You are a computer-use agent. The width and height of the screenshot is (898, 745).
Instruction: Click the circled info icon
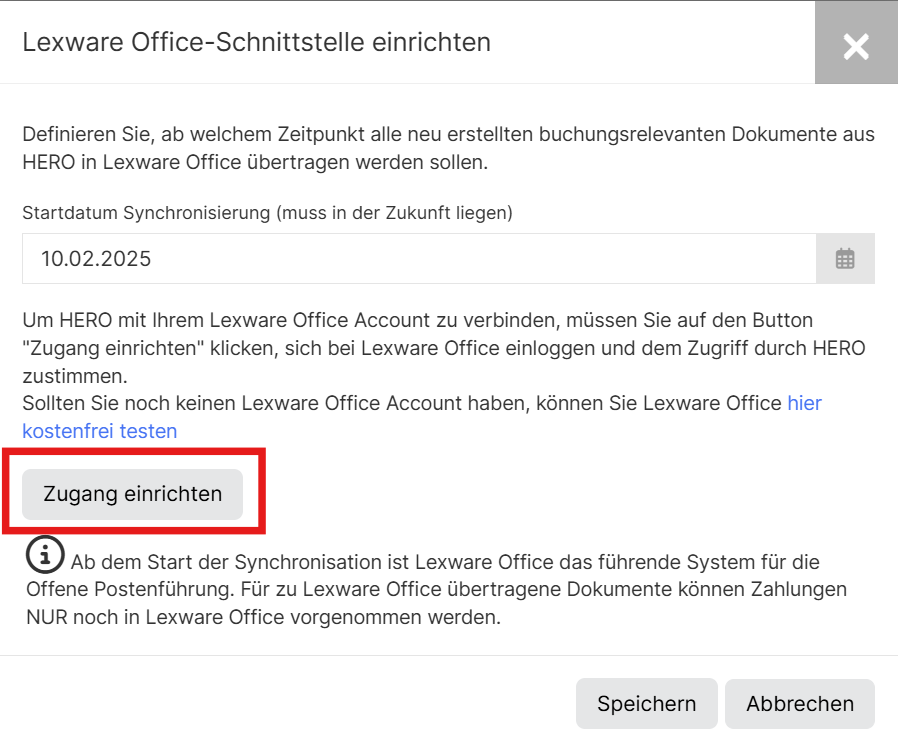click(x=45, y=554)
